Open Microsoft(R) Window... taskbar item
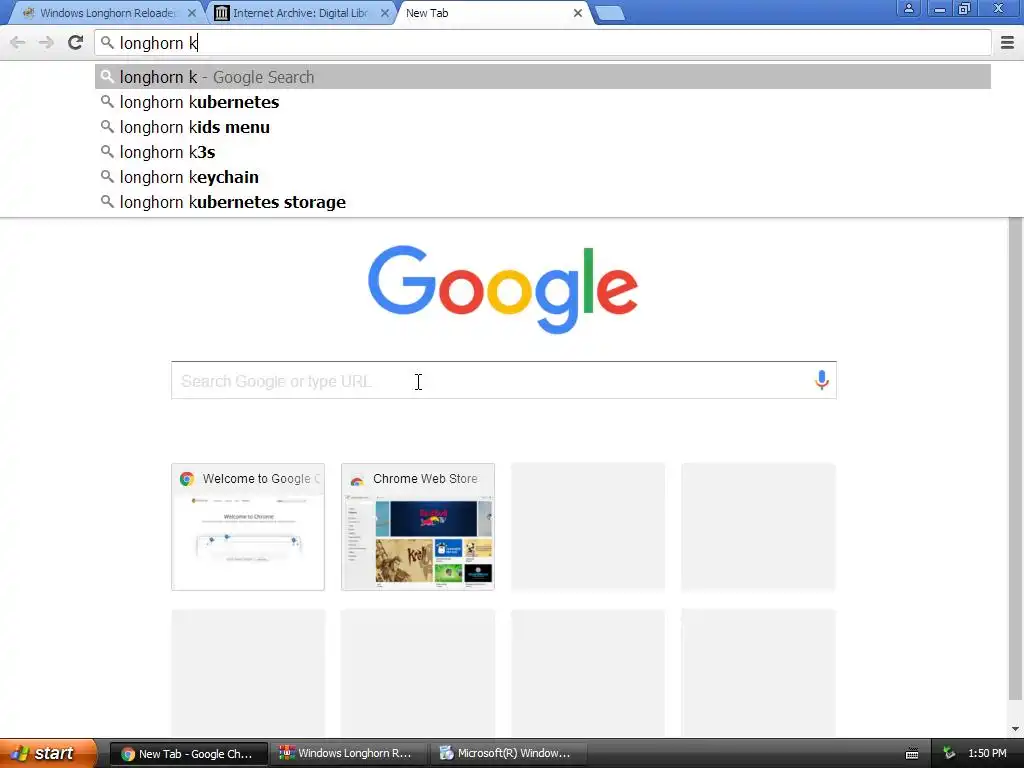Screen dimensions: 1024x768 (x=509, y=754)
